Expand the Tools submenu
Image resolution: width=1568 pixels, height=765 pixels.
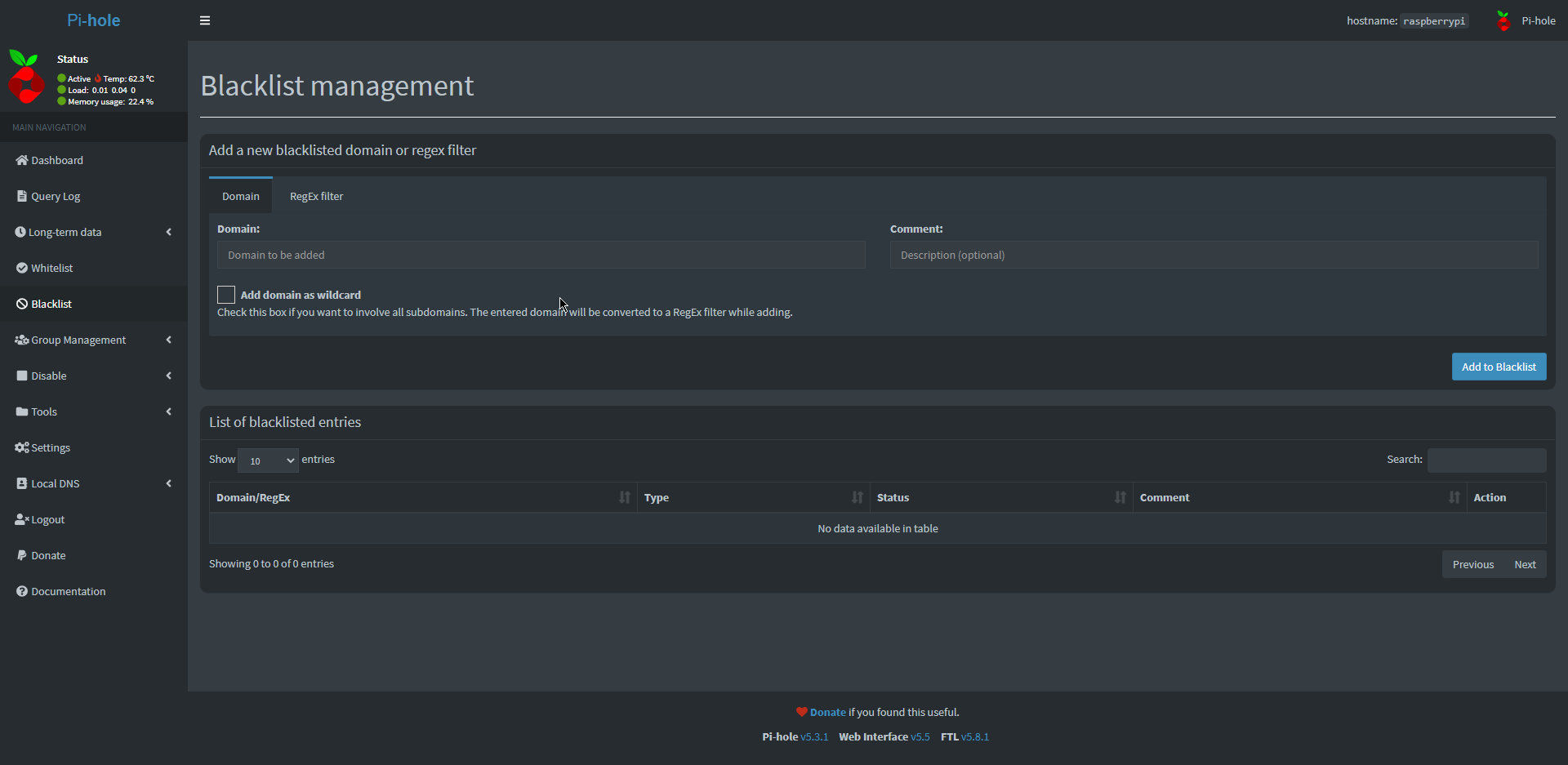point(94,411)
